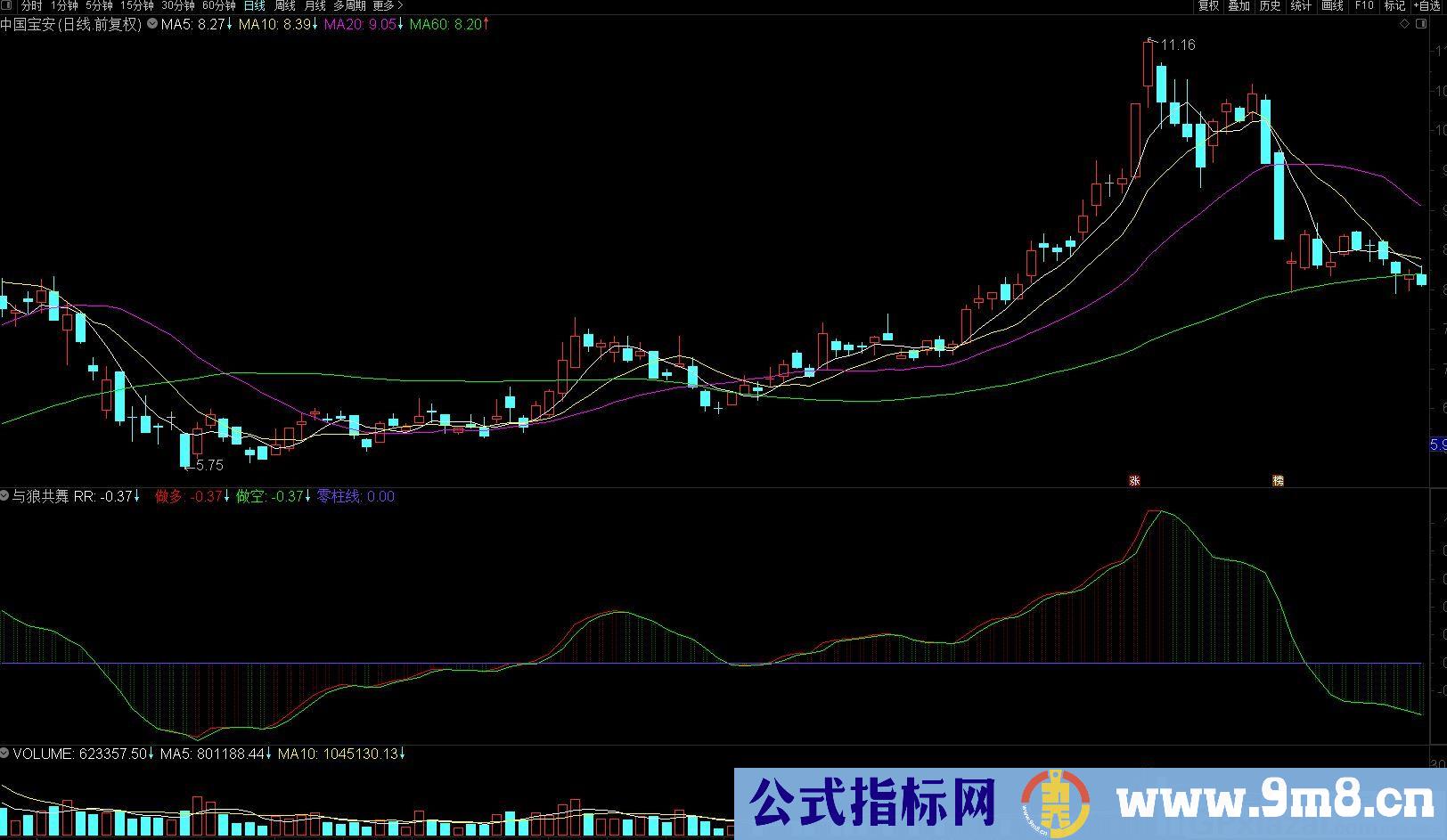
Task: Click the 零柱线: 0.00 label
Action: [356, 496]
